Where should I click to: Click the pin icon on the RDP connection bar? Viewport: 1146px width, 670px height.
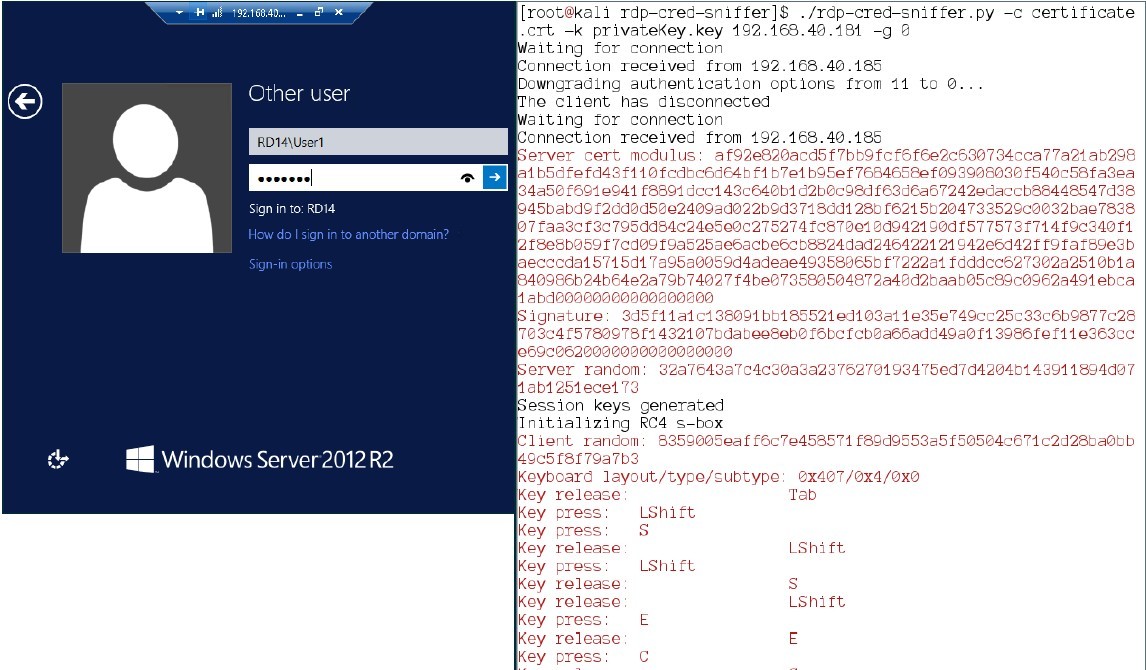(200, 12)
